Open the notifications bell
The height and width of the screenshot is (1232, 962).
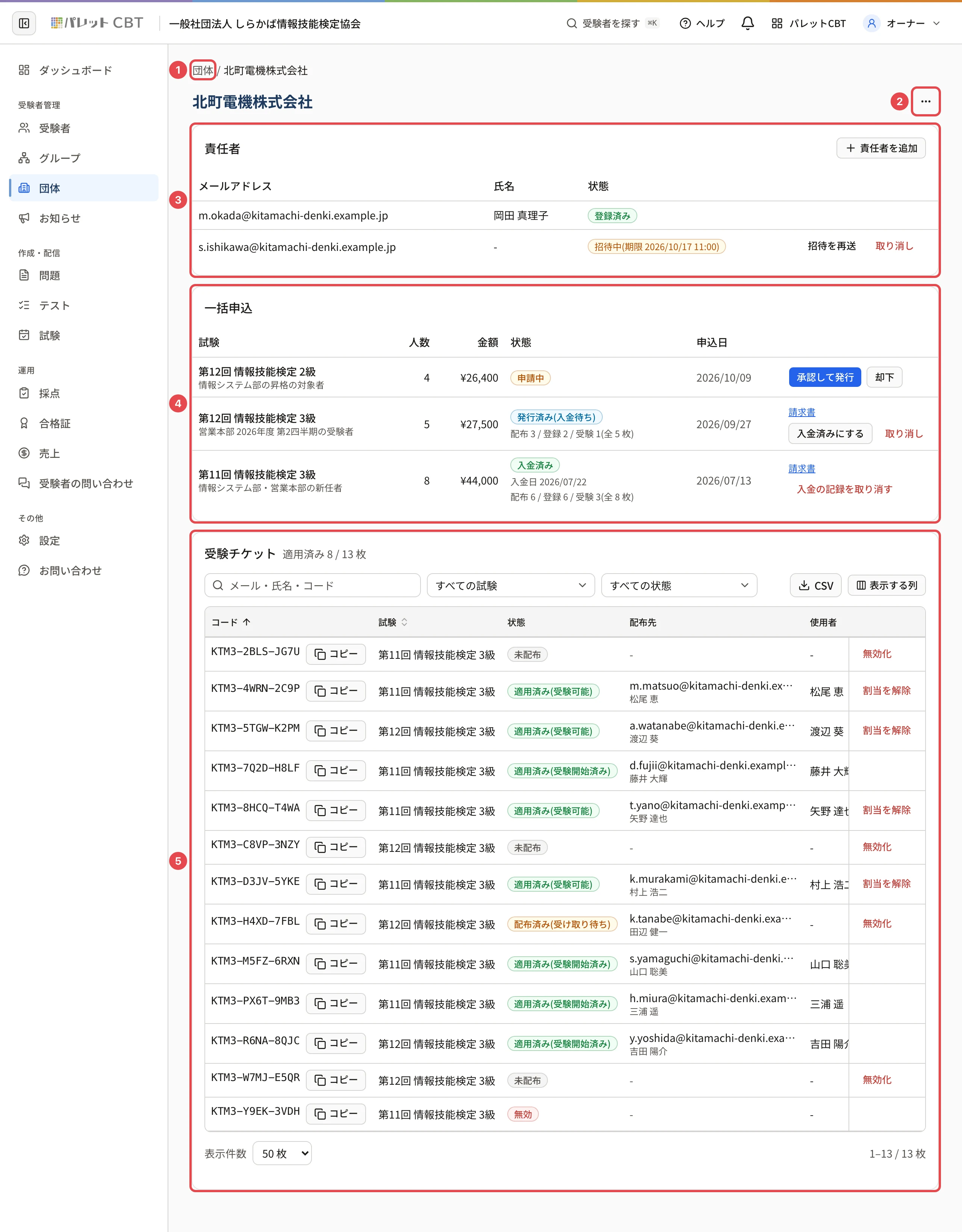tap(747, 23)
